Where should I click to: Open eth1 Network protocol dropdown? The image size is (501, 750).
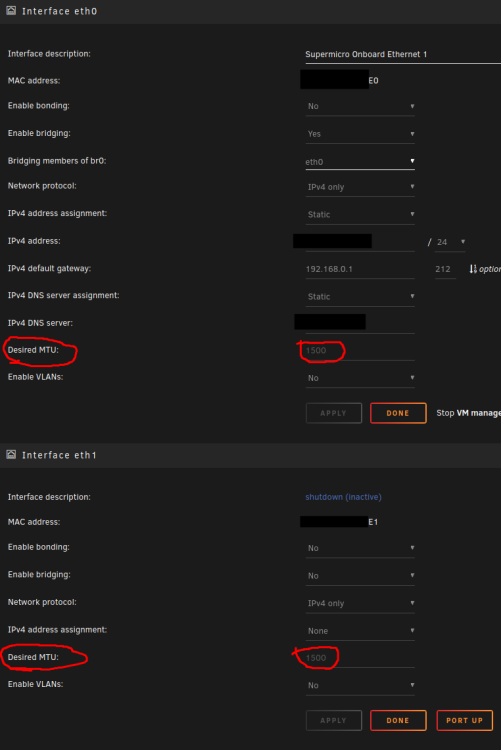click(x=360, y=603)
